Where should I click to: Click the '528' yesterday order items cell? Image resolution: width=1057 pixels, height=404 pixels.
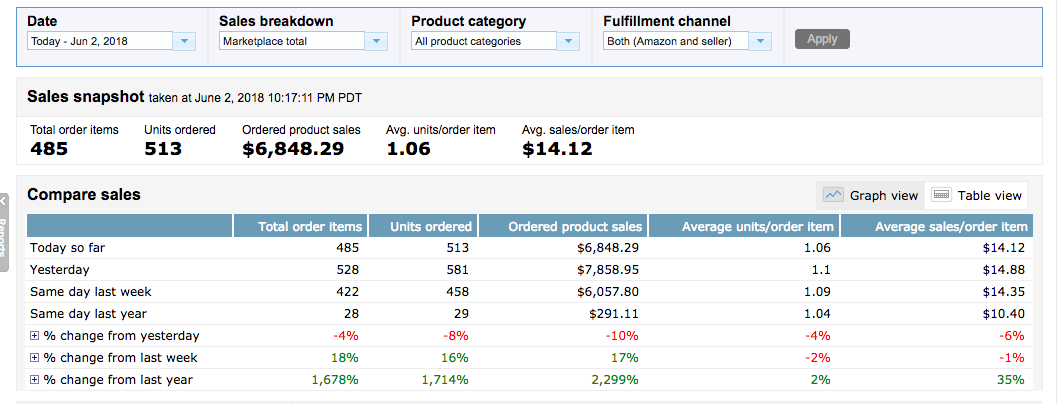point(347,270)
